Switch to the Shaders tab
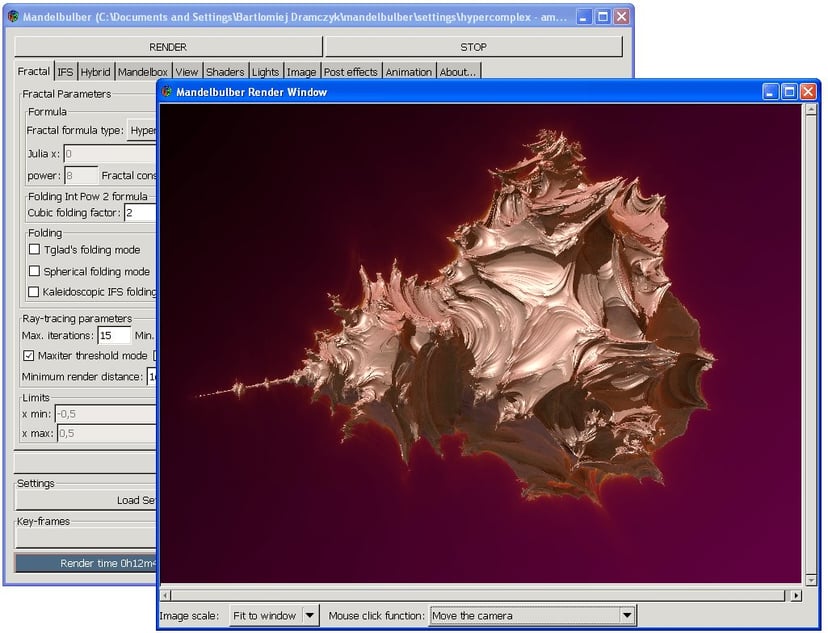Screen dimensions: 828x633 coord(225,72)
